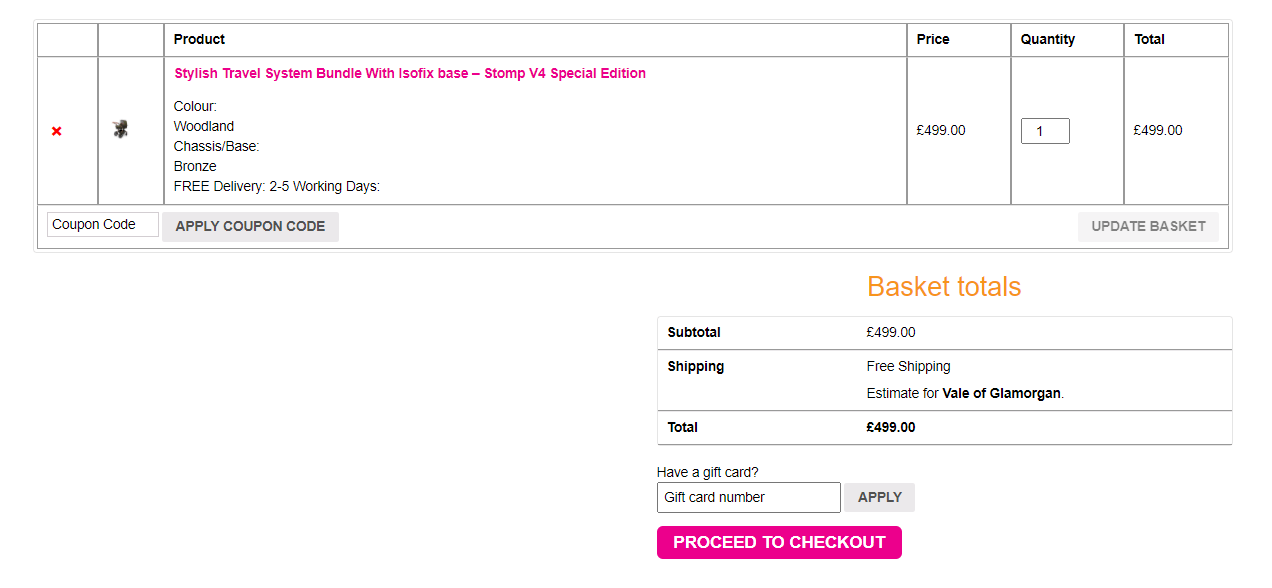This screenshot has width=1272, height=588.
Task: Remove the Stomp V4 bundle from basket
Action: coord(57,131)
